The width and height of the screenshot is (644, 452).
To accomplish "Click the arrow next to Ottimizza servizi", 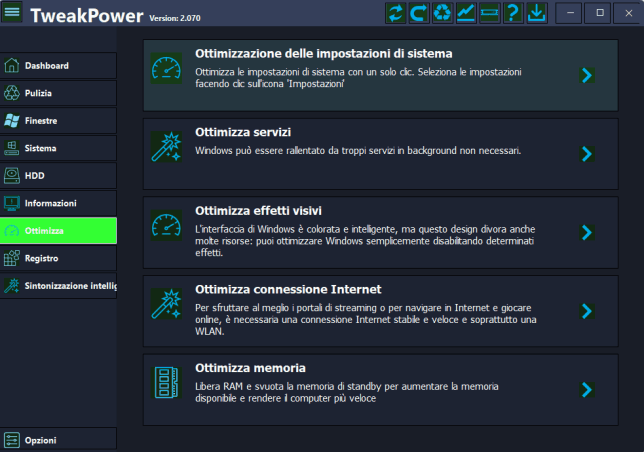I will [x=587, y=153].
